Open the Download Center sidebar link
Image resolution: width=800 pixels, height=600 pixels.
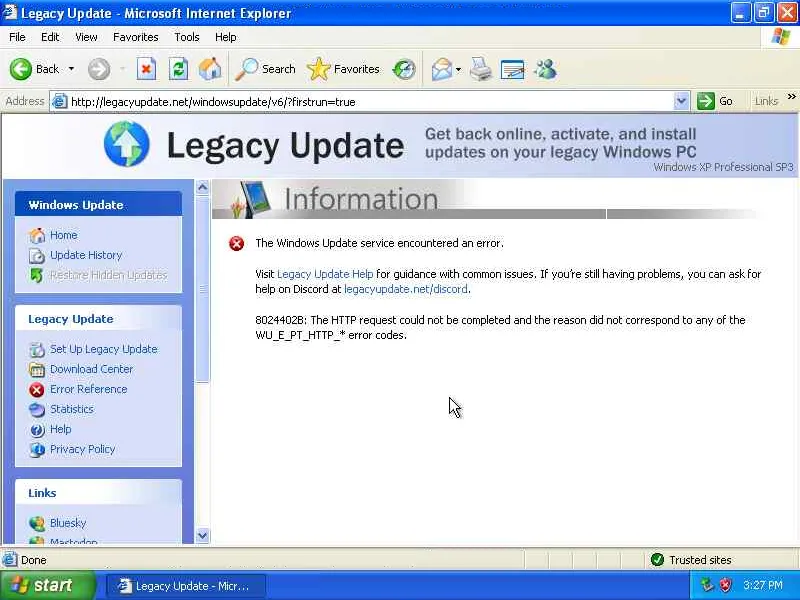[x=91, y=369]
